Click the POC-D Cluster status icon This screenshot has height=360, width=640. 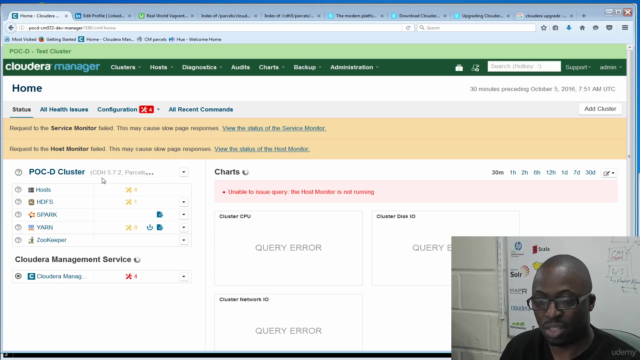click(x=18, y=172)
